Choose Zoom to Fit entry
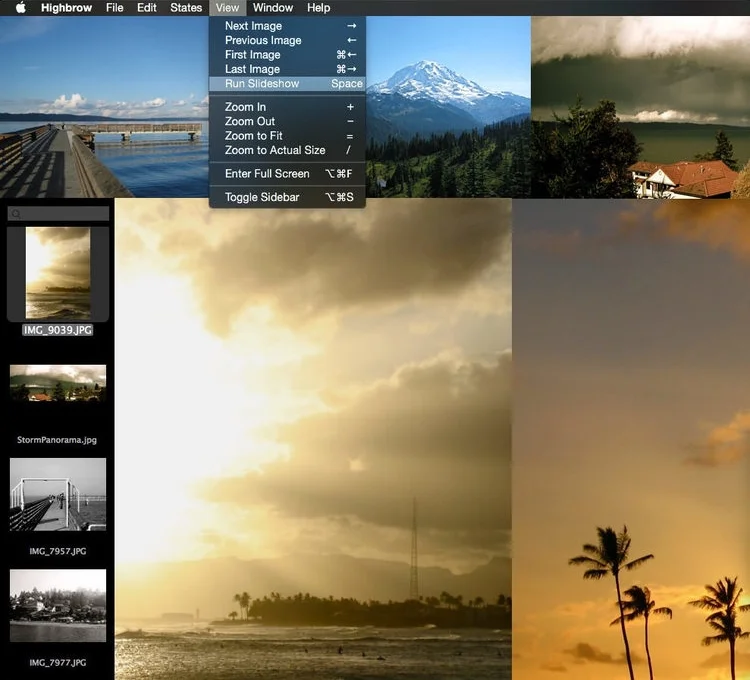The width and height of the screenshot is (750, 680). pos(287,136)
